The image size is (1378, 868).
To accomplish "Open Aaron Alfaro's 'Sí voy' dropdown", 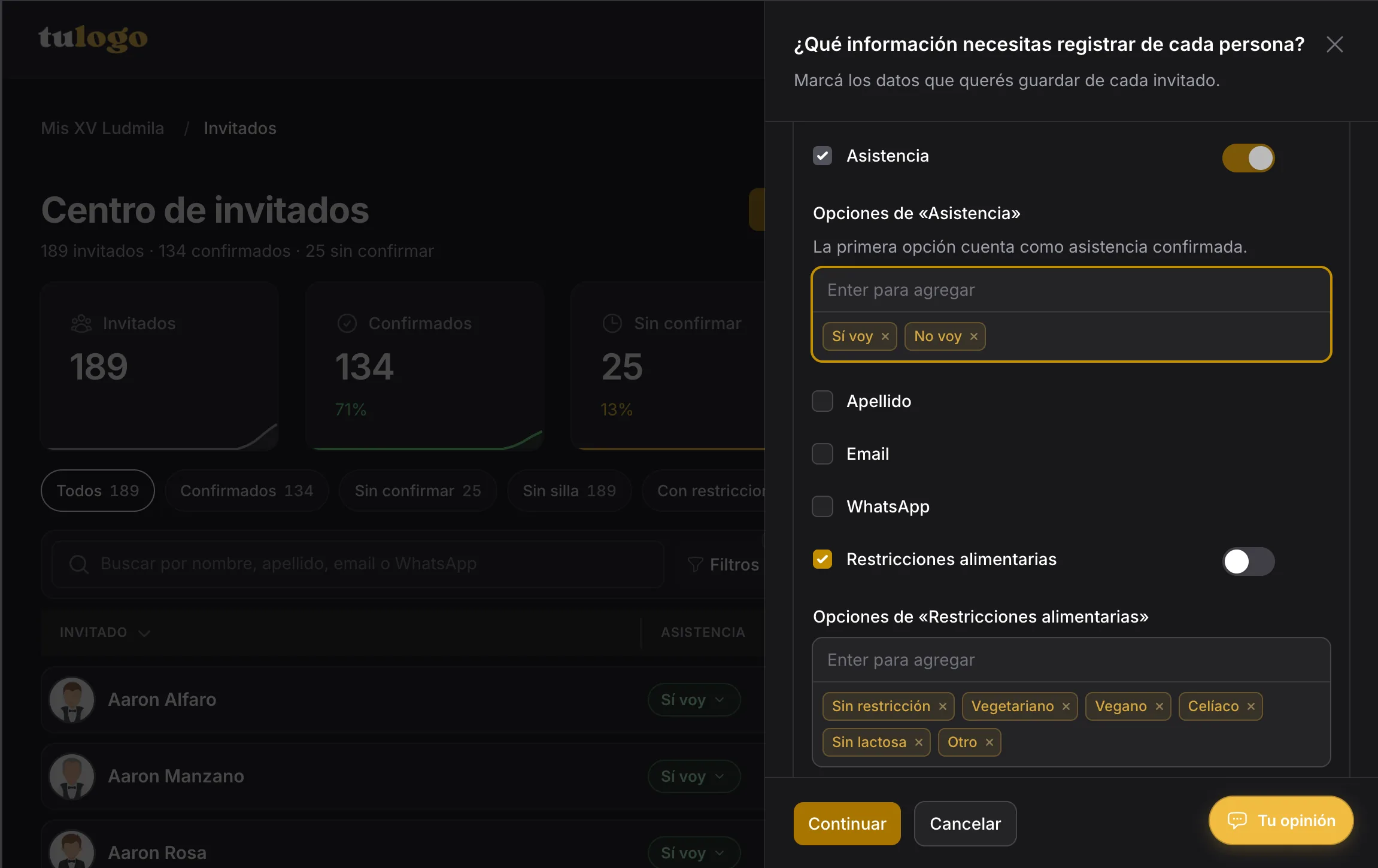I will click(694, 700).
